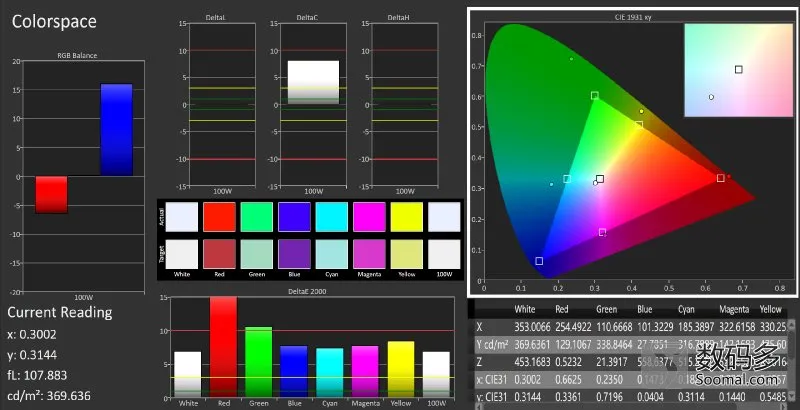Screen dimensions: 800x410
Task: Click the White column header in table
Action: tap(524, 309)
